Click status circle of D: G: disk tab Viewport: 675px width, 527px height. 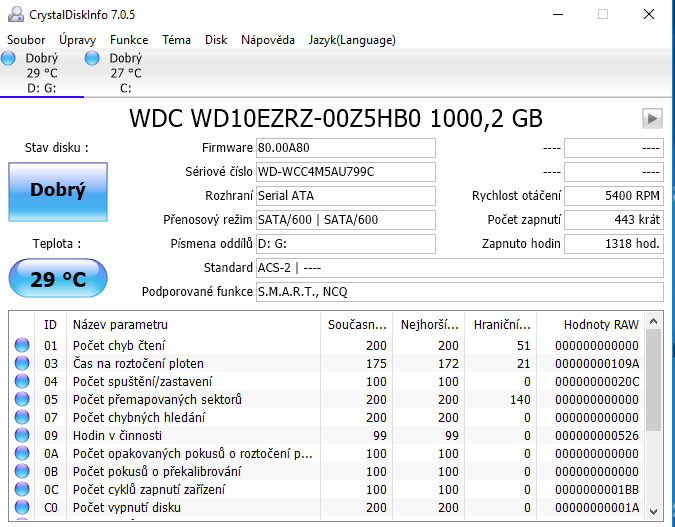[8, 58]
